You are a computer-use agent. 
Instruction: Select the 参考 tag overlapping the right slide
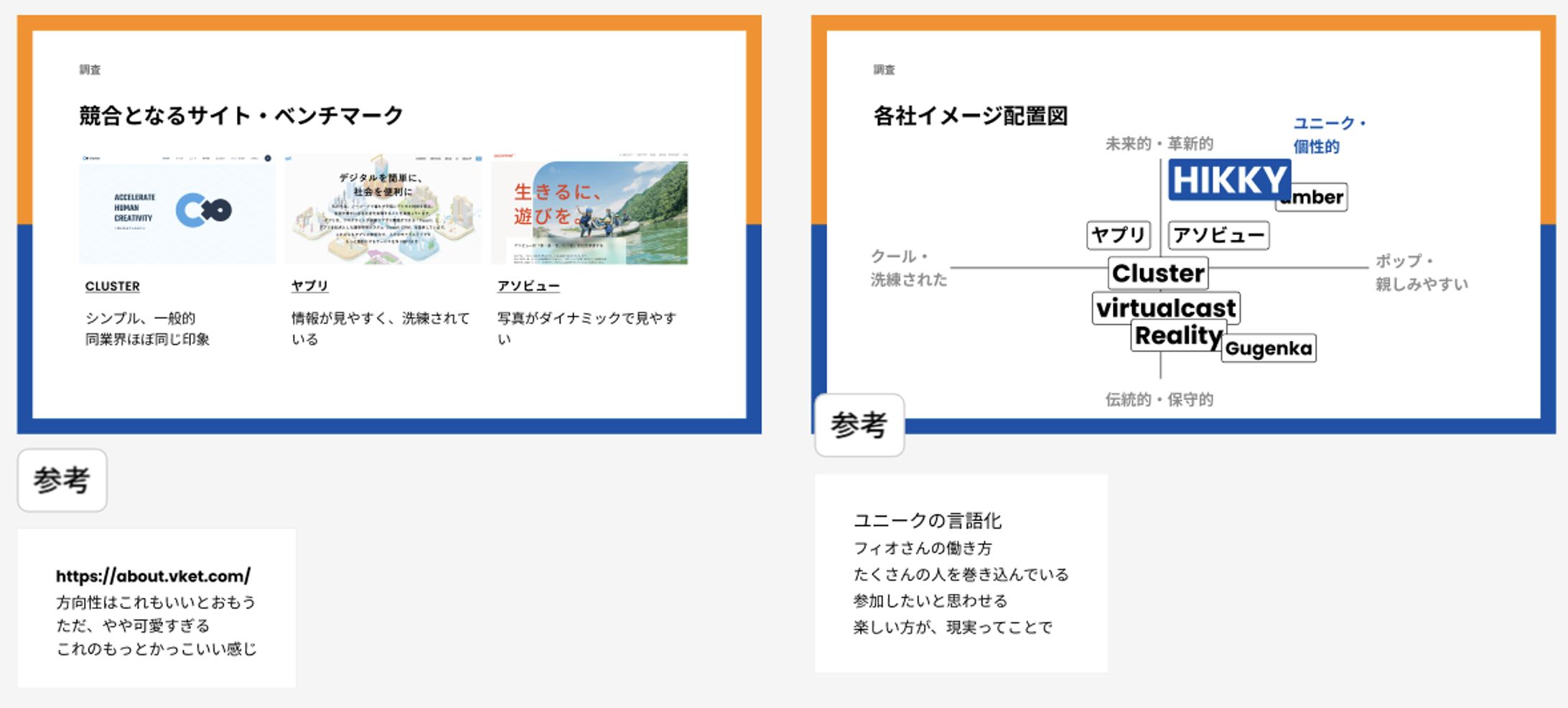coord(859,425)
